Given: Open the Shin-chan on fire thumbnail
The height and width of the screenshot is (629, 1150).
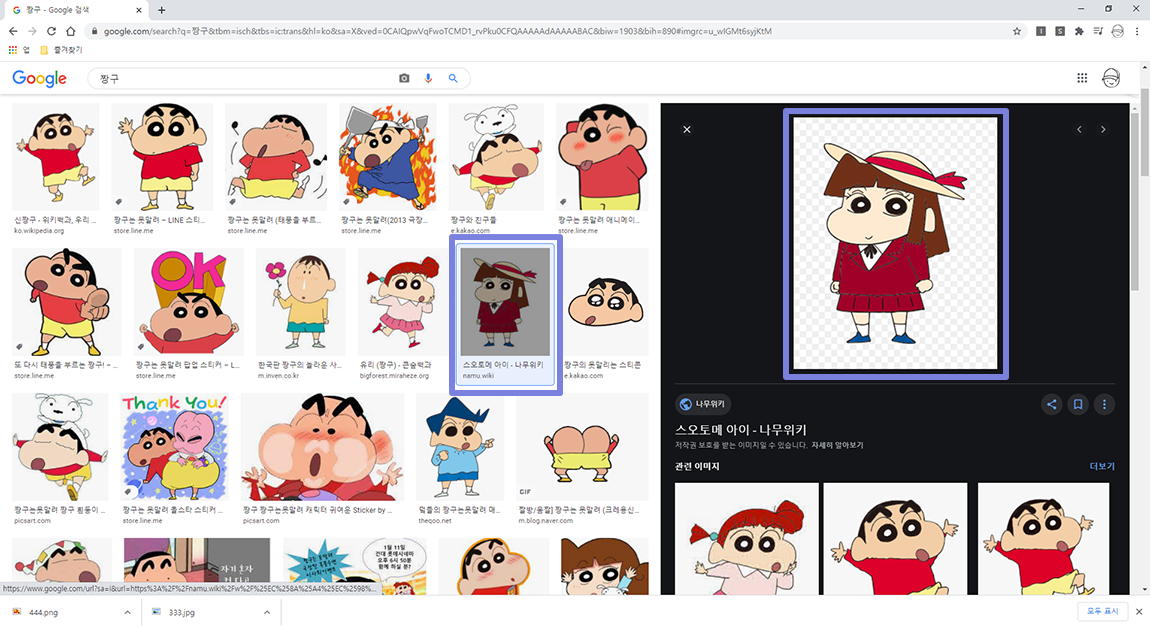Looking at the screenshot, I should [388, 157].
